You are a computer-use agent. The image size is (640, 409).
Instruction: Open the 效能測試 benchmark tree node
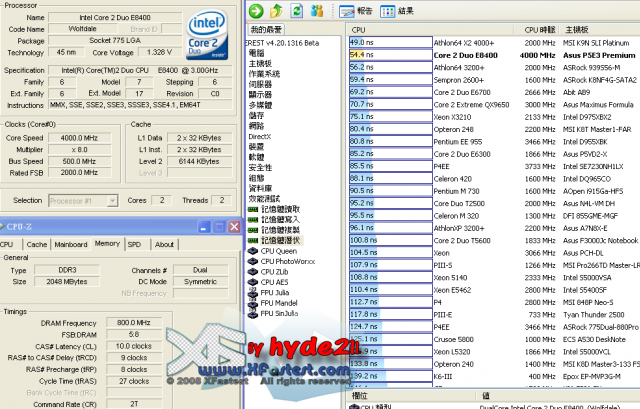(x=264, y=199)
